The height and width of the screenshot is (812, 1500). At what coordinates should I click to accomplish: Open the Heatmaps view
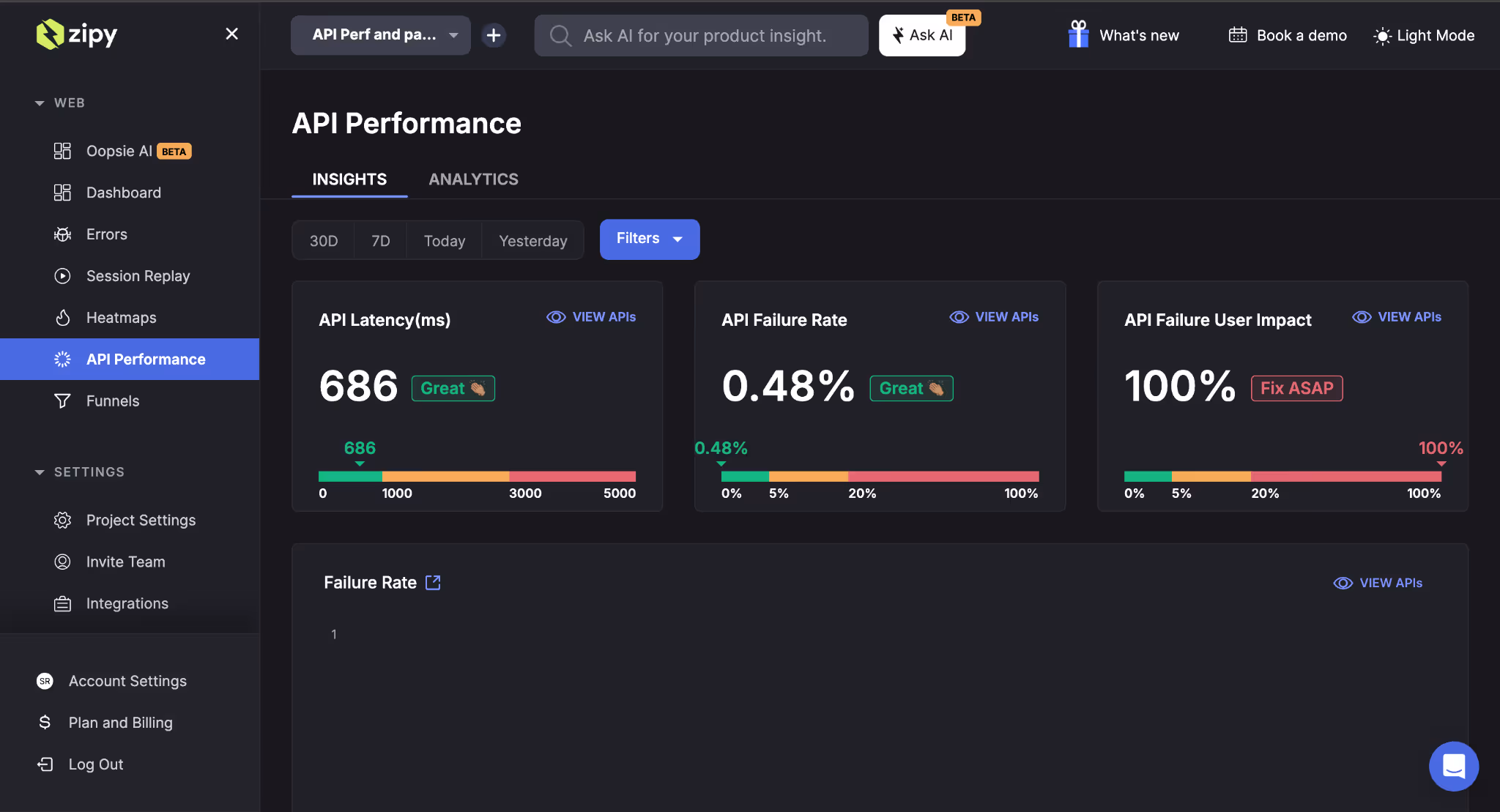(x=121, y=317)
